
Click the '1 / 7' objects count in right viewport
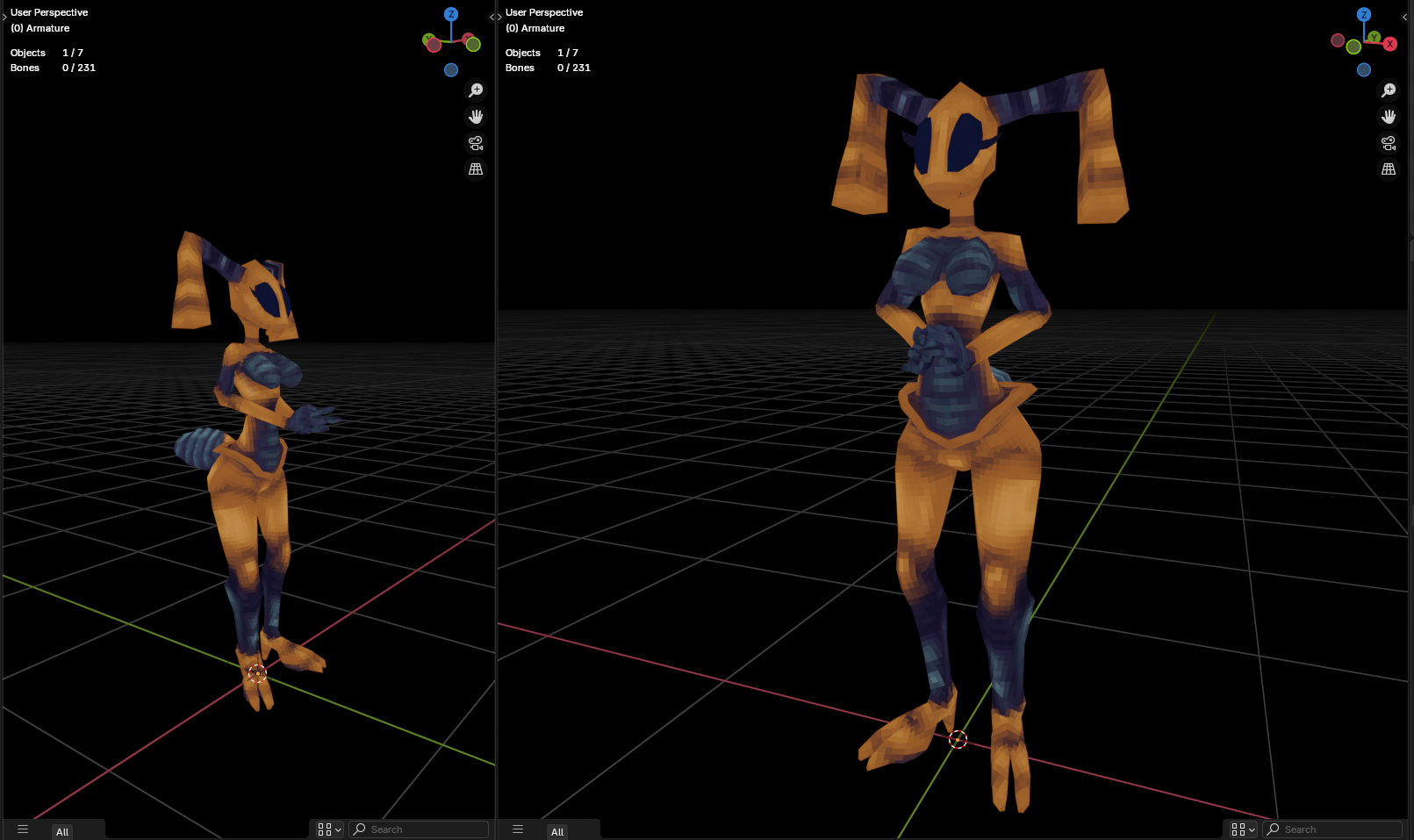pyautogui.click(x=568, y=53)
